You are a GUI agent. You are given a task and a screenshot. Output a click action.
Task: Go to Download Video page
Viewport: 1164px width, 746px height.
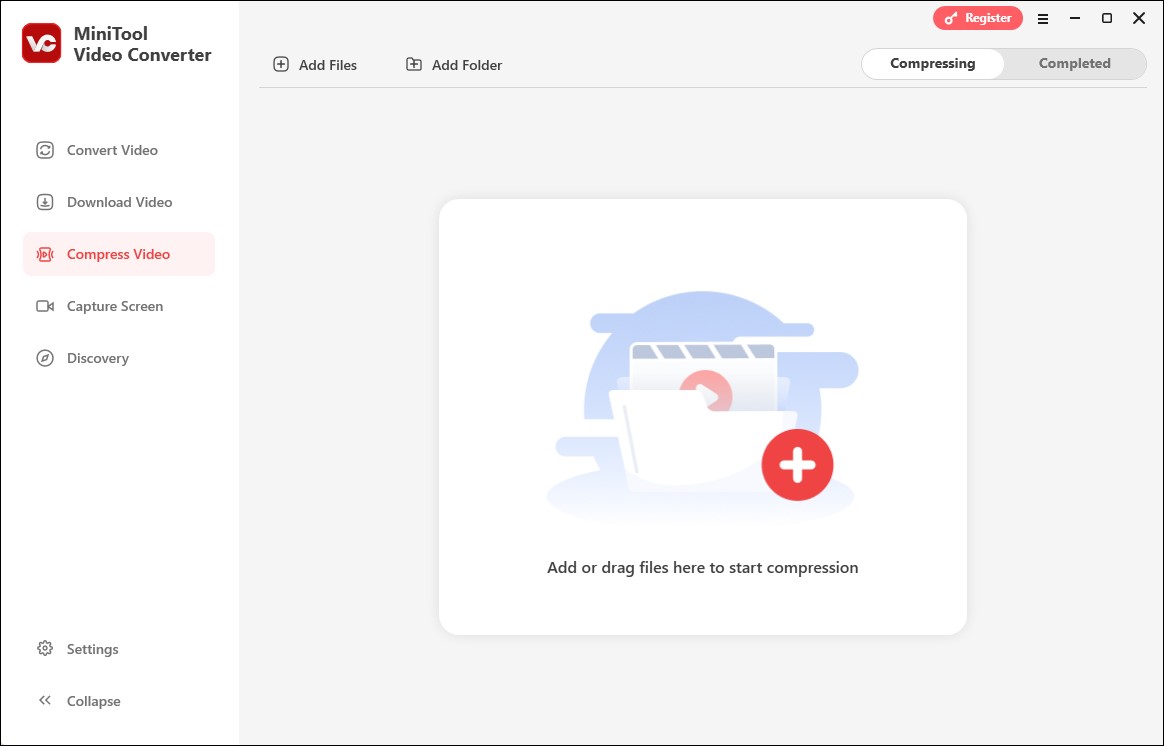point(120,202)
